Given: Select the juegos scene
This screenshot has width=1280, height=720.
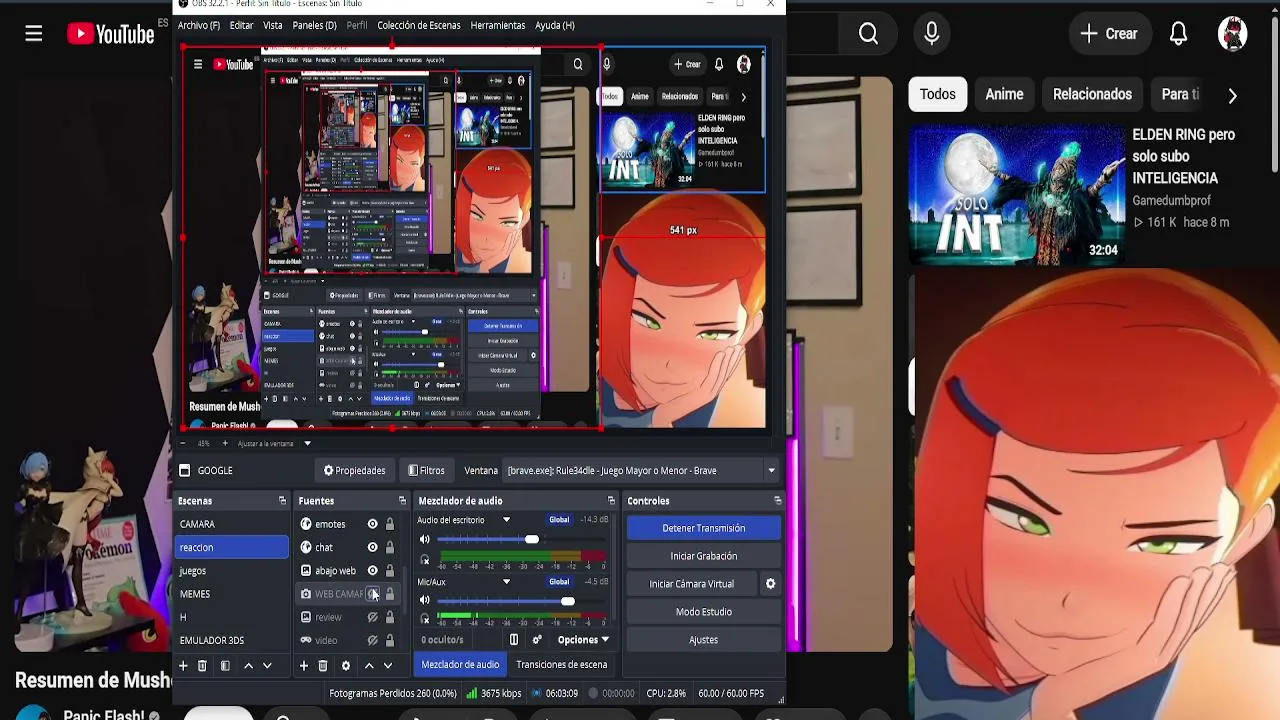Looking at the screenshot, I should [232, 571].
